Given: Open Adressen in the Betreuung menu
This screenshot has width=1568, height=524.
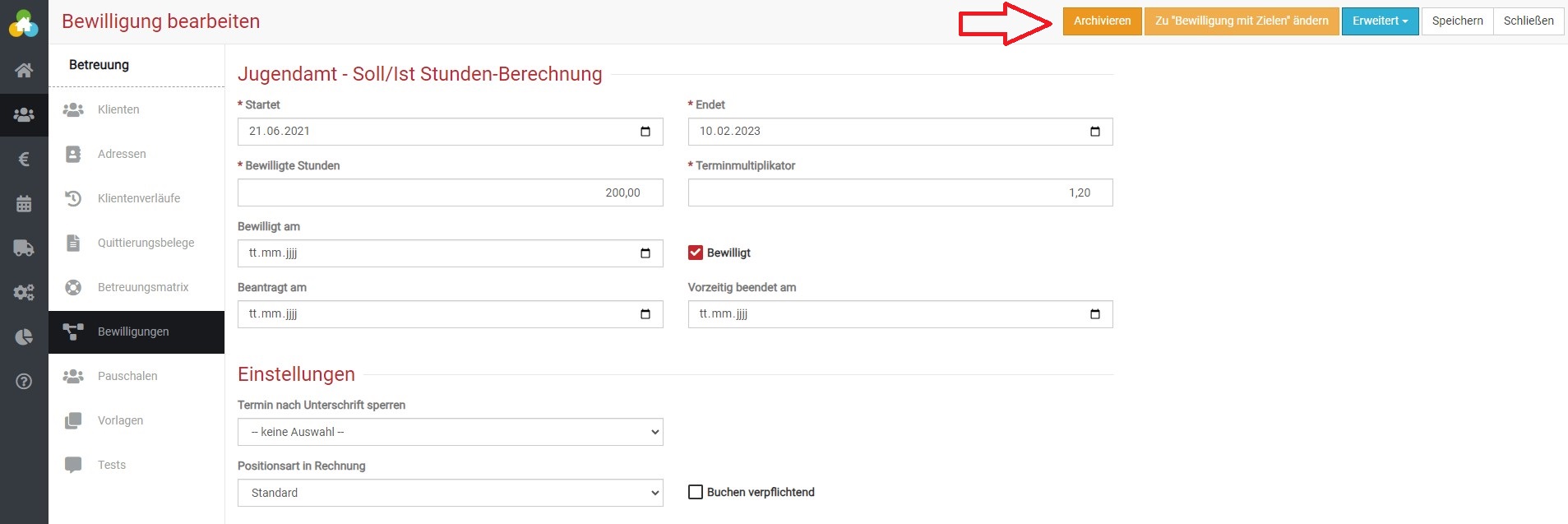Looking at the screenshot, I should pos(136,154).
